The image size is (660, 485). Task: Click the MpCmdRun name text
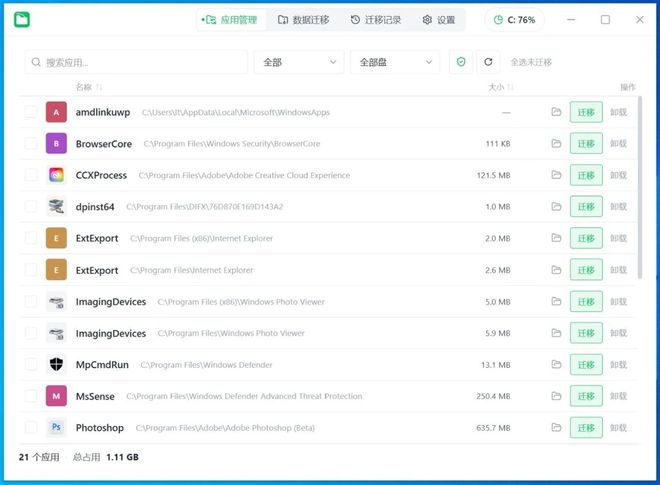pos(102,365)
